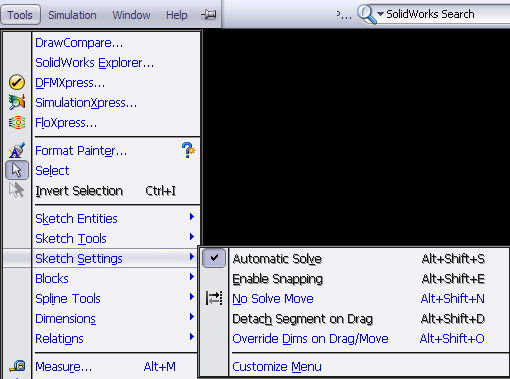Expand the Sketch Entities submenu arrow
Screen dimensions: 510x379
192,217
